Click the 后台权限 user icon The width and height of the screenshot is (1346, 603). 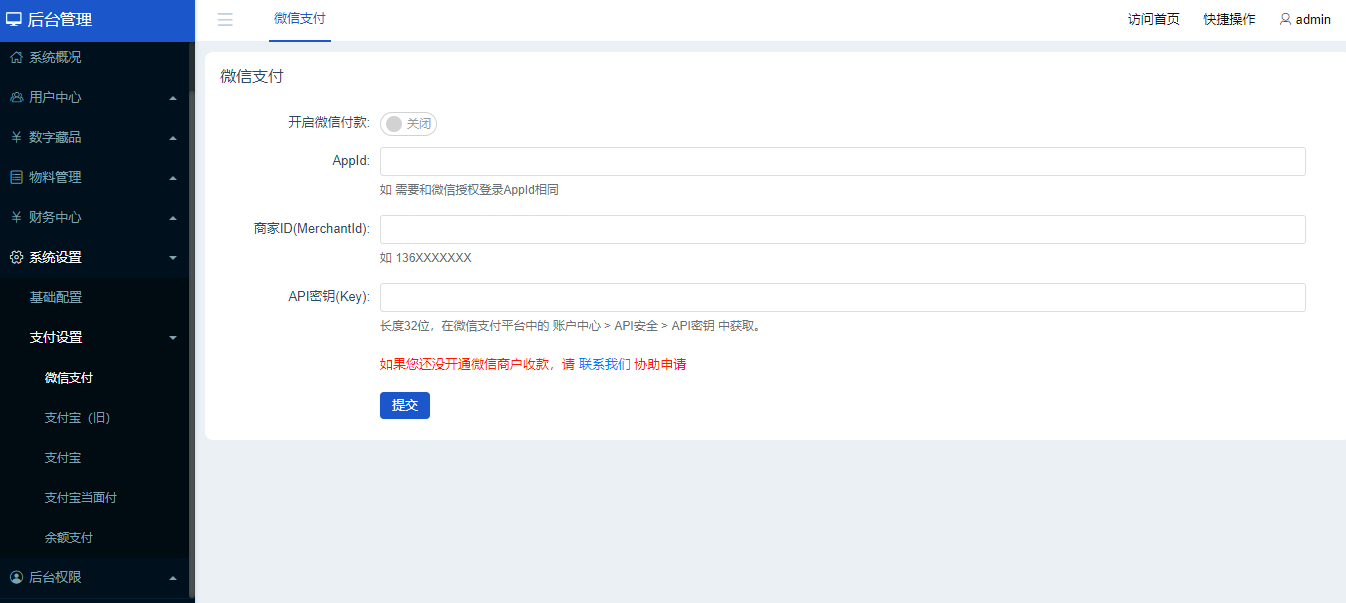tap(15, 577)
